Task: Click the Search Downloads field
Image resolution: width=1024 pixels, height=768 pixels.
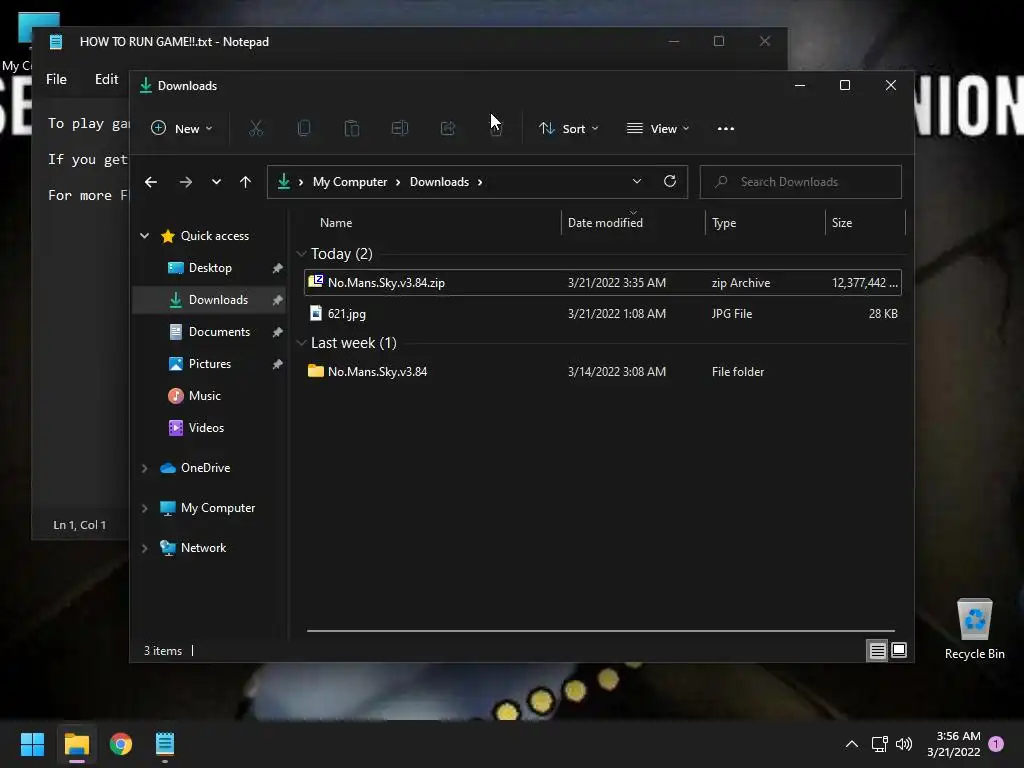Action: coord(800,182)
